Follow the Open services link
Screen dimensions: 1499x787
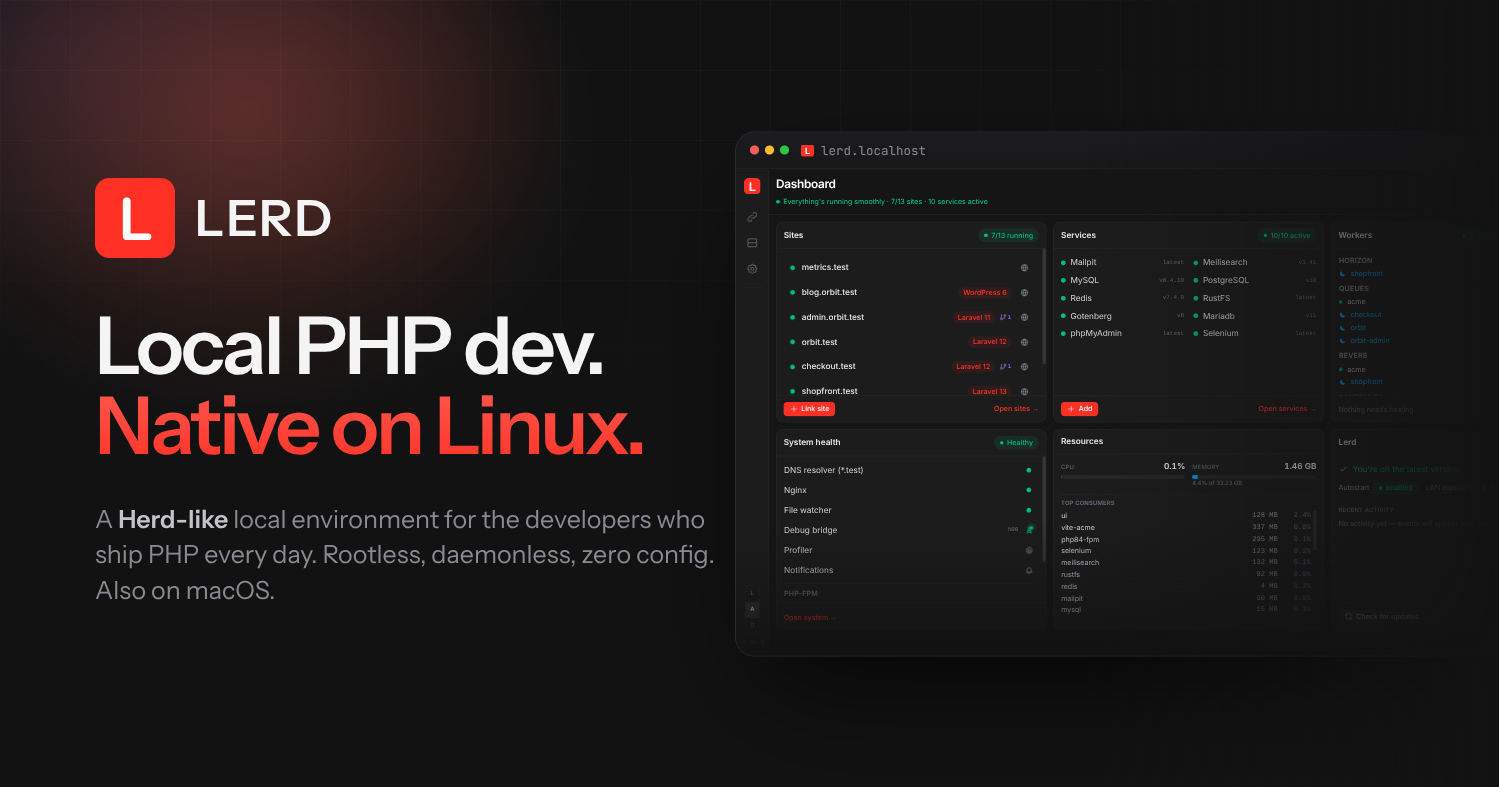click(x=1286, y=409)
